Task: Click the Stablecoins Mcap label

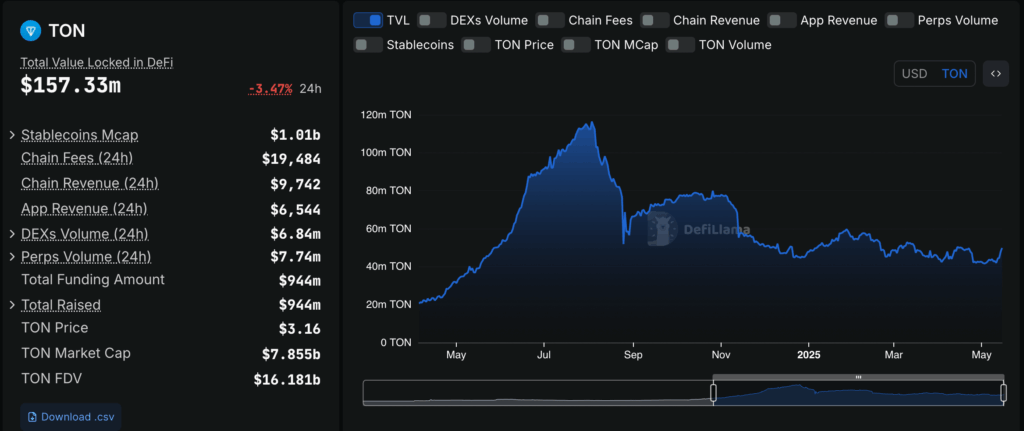Action: 80,135
